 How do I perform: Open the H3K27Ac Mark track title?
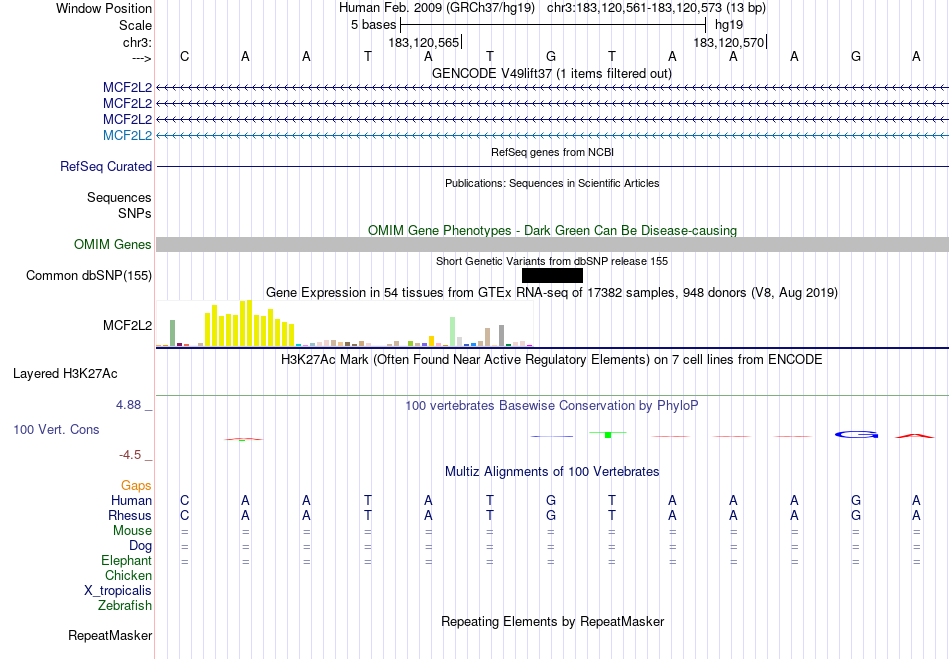(552, 360)
